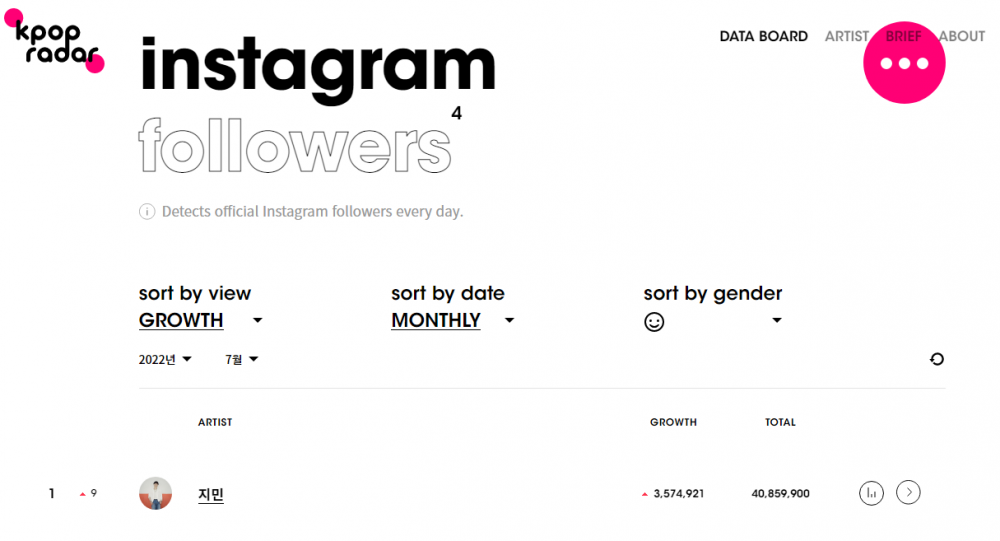The width and height of the screenshot is (1000, 541).
Task: Open the ARTIST menu item
Action: (x=846, y=36)
